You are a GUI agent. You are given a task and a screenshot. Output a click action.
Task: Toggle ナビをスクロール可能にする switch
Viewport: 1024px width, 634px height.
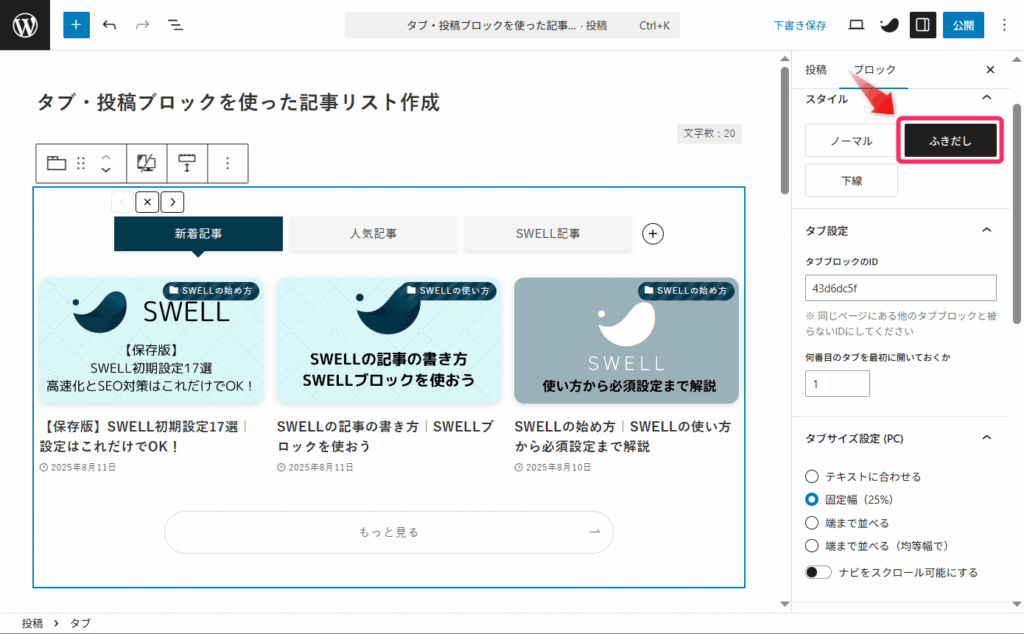point(818,572)
